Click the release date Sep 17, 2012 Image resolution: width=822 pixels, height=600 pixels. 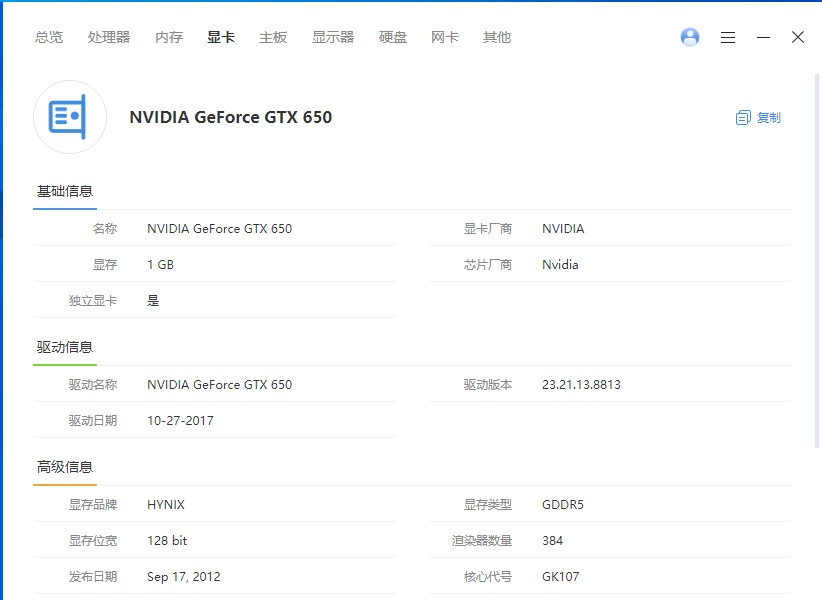click(x=183, y=577)
